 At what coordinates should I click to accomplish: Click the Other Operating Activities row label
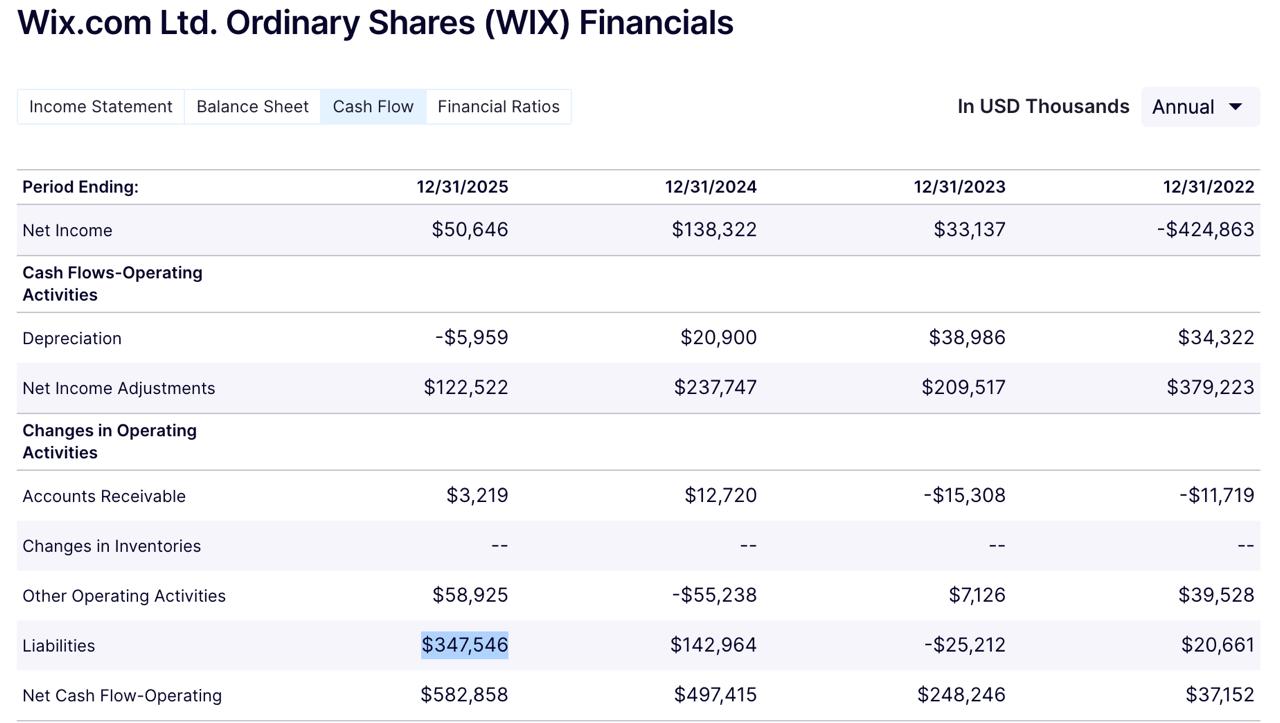pos(124,597)
